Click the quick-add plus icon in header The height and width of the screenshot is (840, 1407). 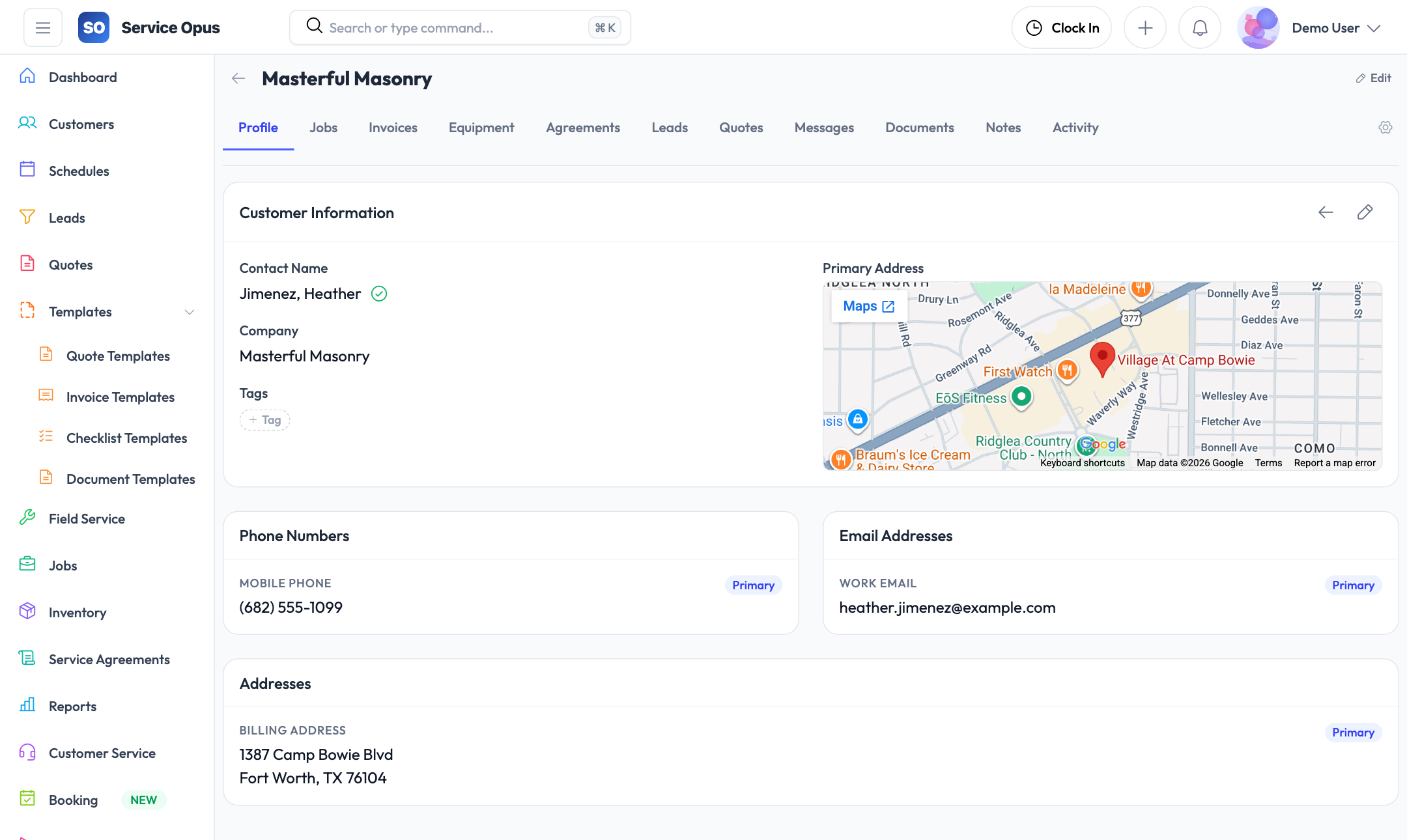pyautogui.click(x=1145, y=27)
